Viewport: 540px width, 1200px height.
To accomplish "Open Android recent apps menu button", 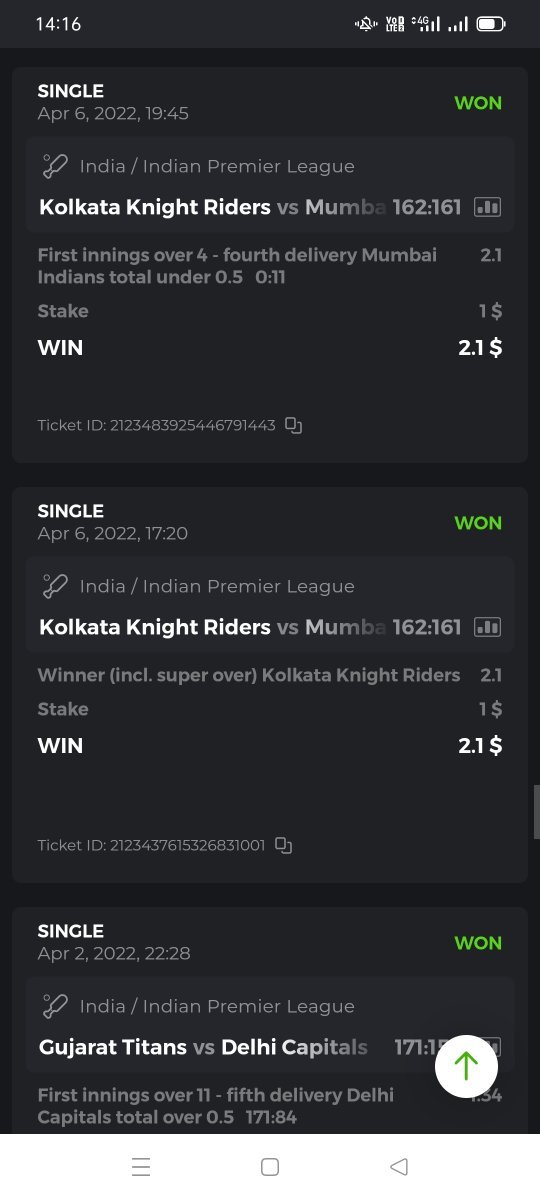I will [x=141, y=1167].
